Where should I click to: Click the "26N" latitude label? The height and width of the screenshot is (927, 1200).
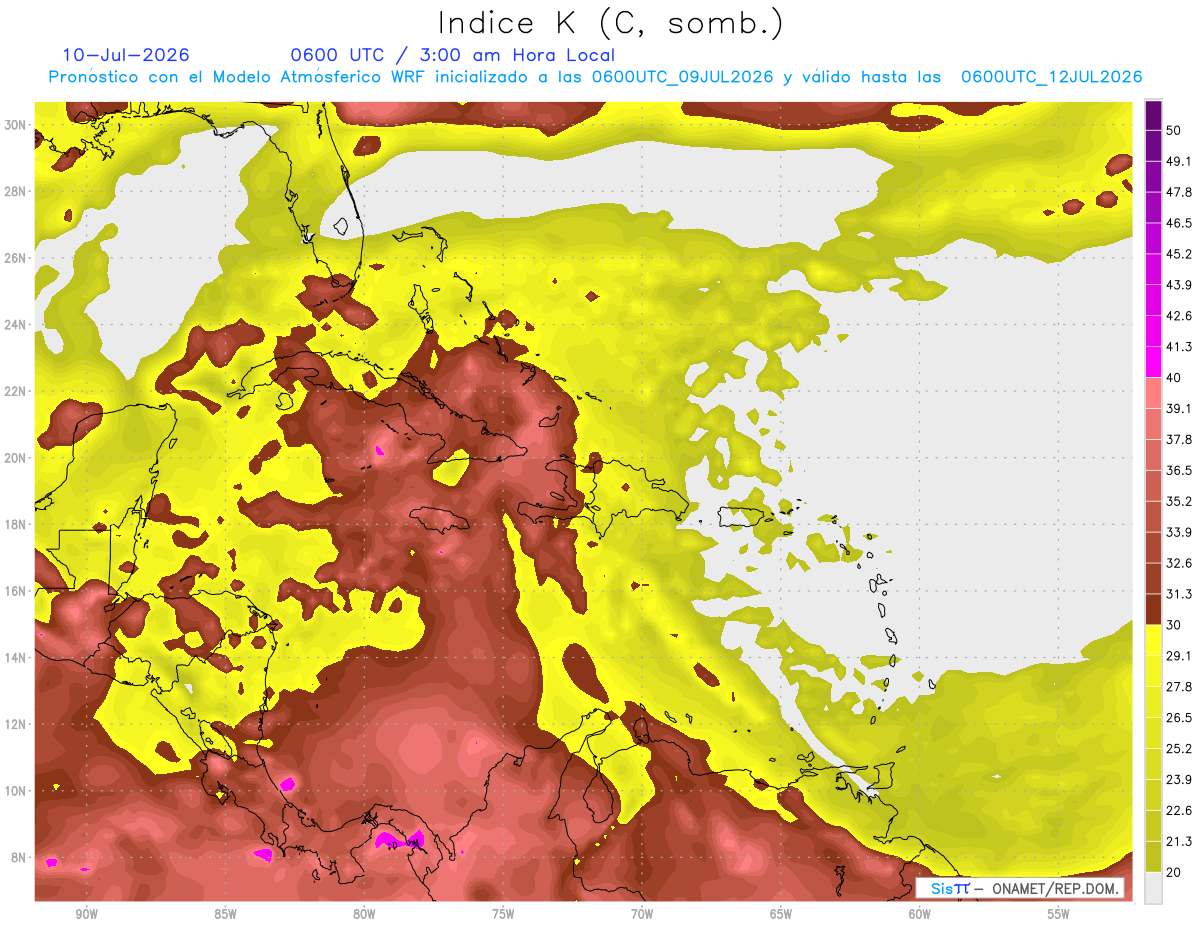click(x=16, y=258)
